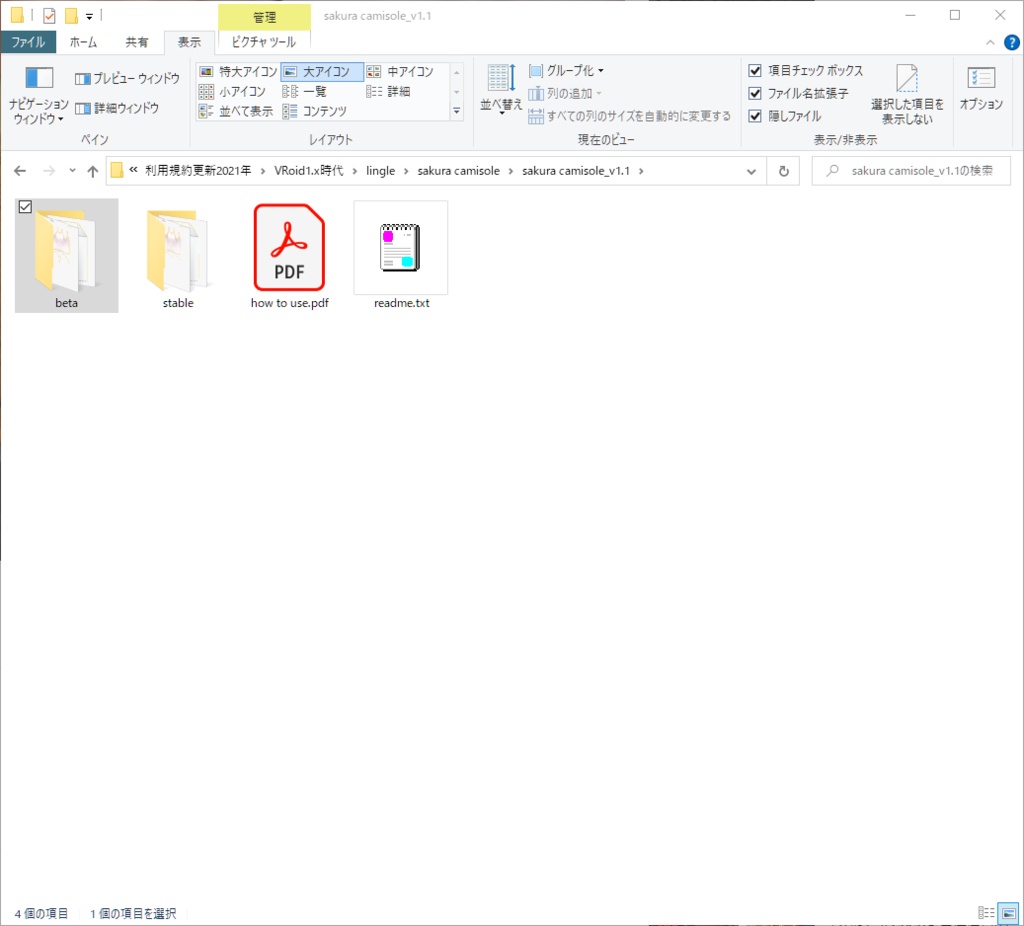Open the Group by (グループ化) dropdown
The height and width of the screenshot is (926, 1024).
(x=566, y=71)
